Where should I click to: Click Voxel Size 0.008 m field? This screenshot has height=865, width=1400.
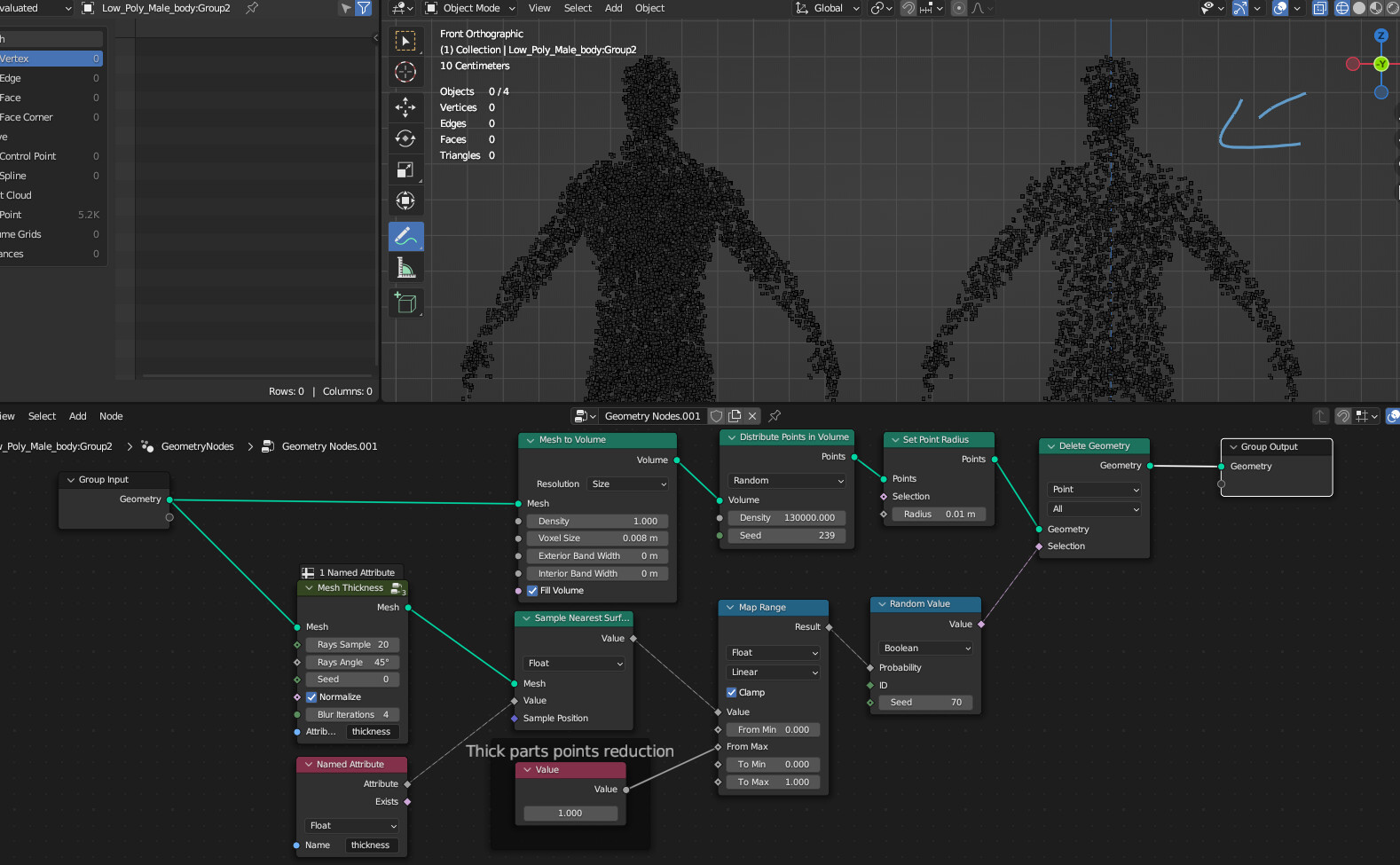click(x=597, y=539)
